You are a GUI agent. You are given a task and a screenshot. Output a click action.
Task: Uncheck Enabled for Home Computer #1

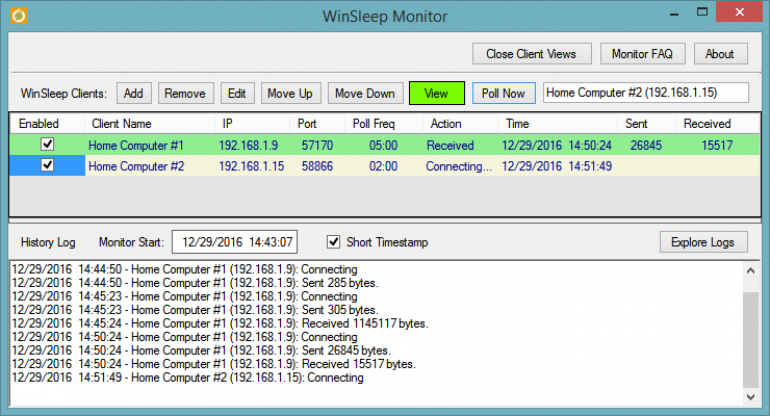click(47, 144)
